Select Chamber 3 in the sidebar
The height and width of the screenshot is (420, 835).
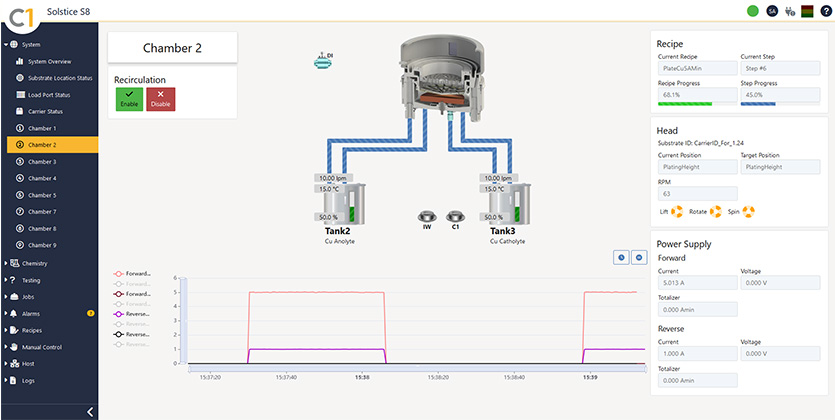pyautogui.click(x=52, y=162)
